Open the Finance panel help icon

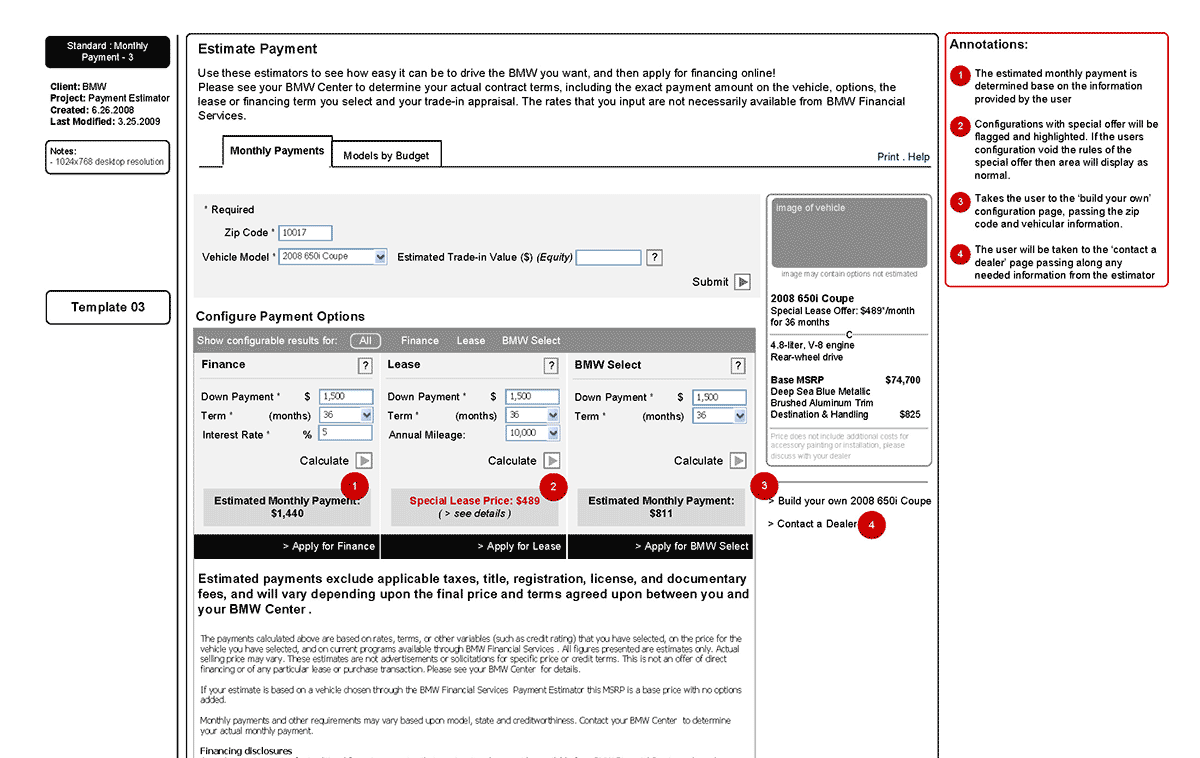coord(366,366)
